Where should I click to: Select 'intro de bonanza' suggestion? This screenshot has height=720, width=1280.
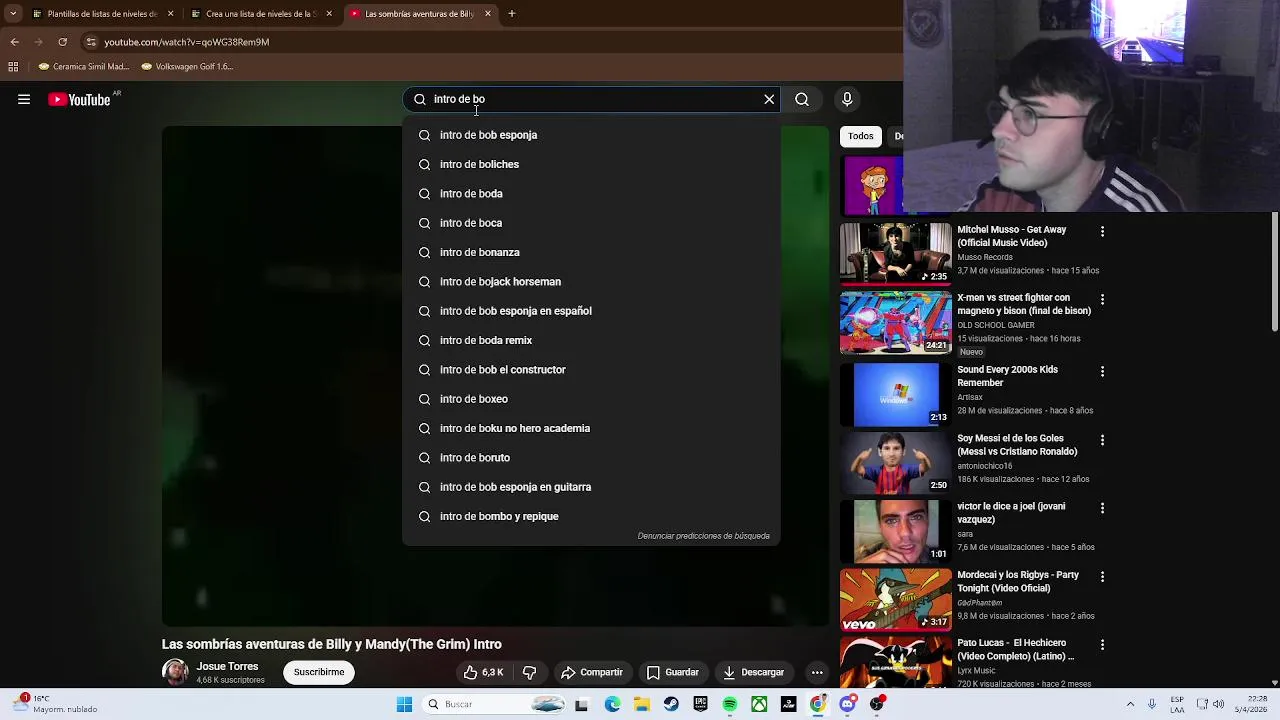point(591,252)
